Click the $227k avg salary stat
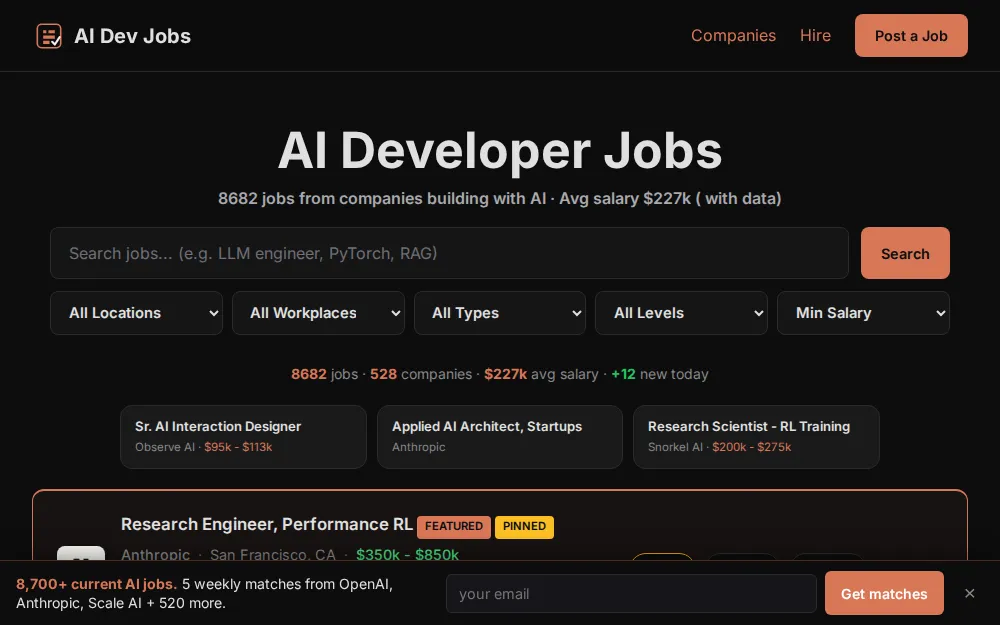Viewport: 1000px width, 625px height. [x=541, y=374]
